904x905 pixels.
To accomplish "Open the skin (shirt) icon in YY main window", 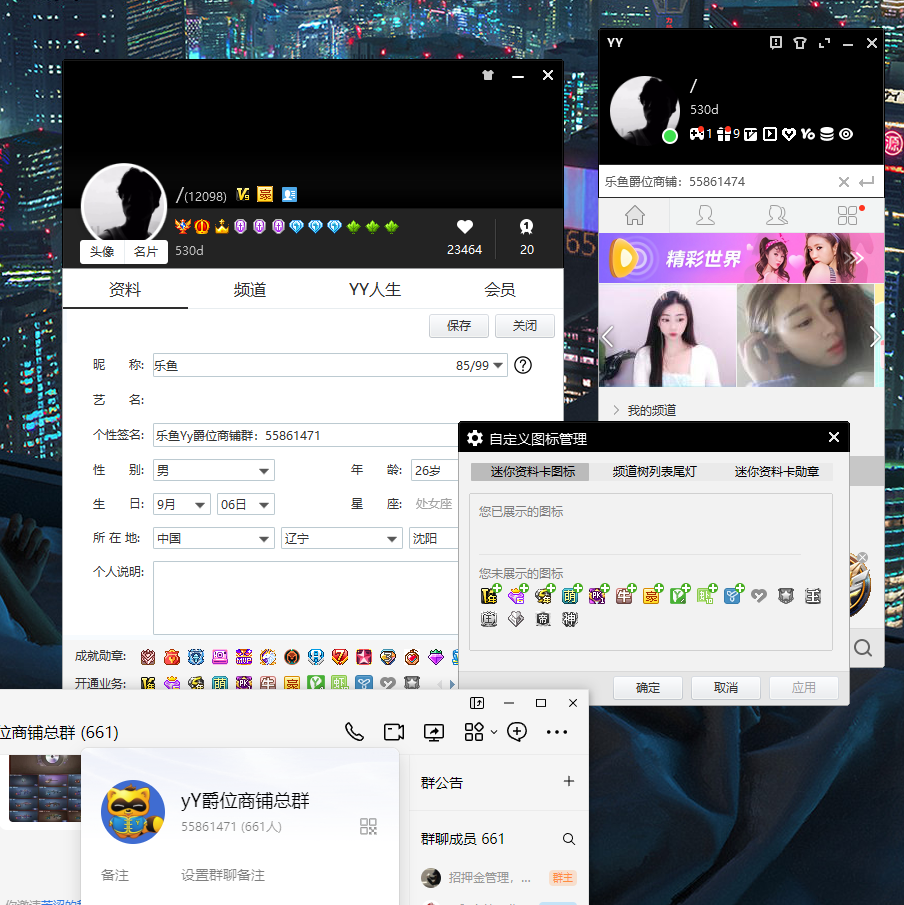I will pos(800,43).
